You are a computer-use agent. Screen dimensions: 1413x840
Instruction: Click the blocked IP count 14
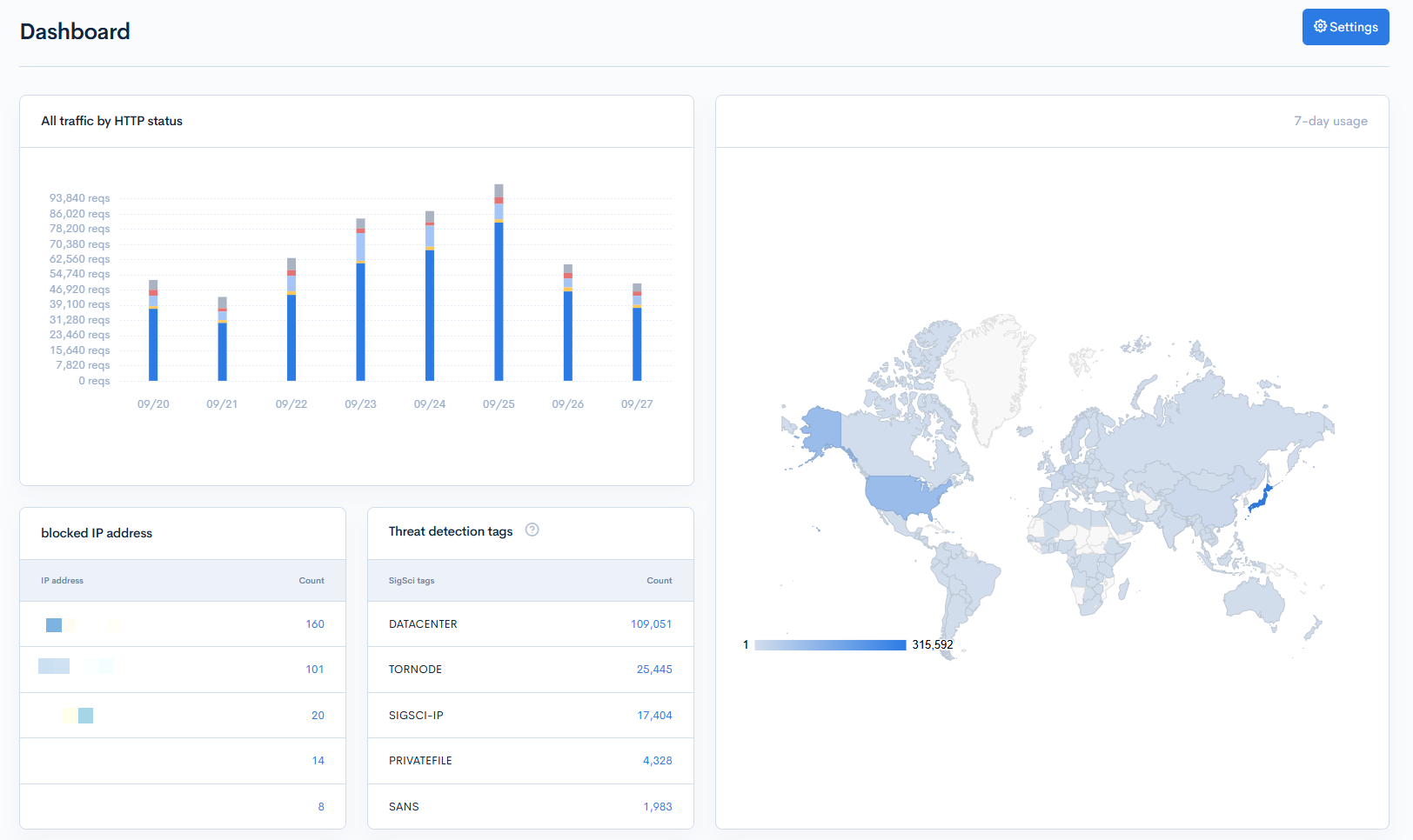click(x=318, y=761)
